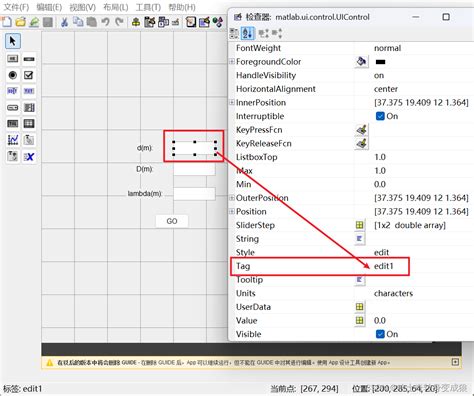
Task: Open the 文件(F) menu
Action: point(16,7)
